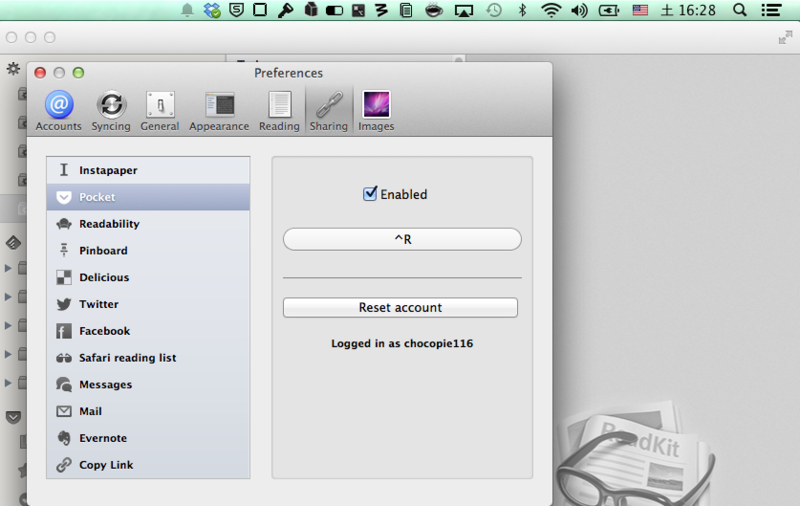This screenshot has height=506, width=800.
Task: Open the Dropbox menu bar icon
Action: (x=212, y=10)
